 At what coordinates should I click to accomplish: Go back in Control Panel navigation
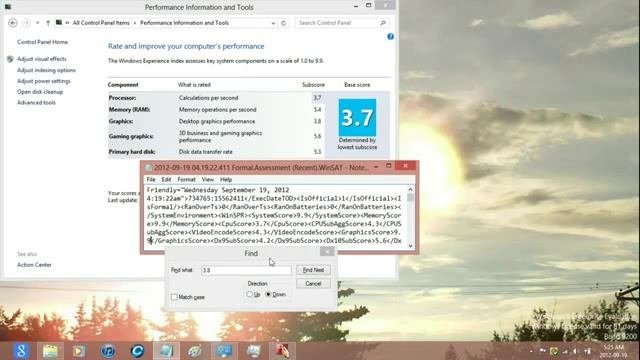13,23
